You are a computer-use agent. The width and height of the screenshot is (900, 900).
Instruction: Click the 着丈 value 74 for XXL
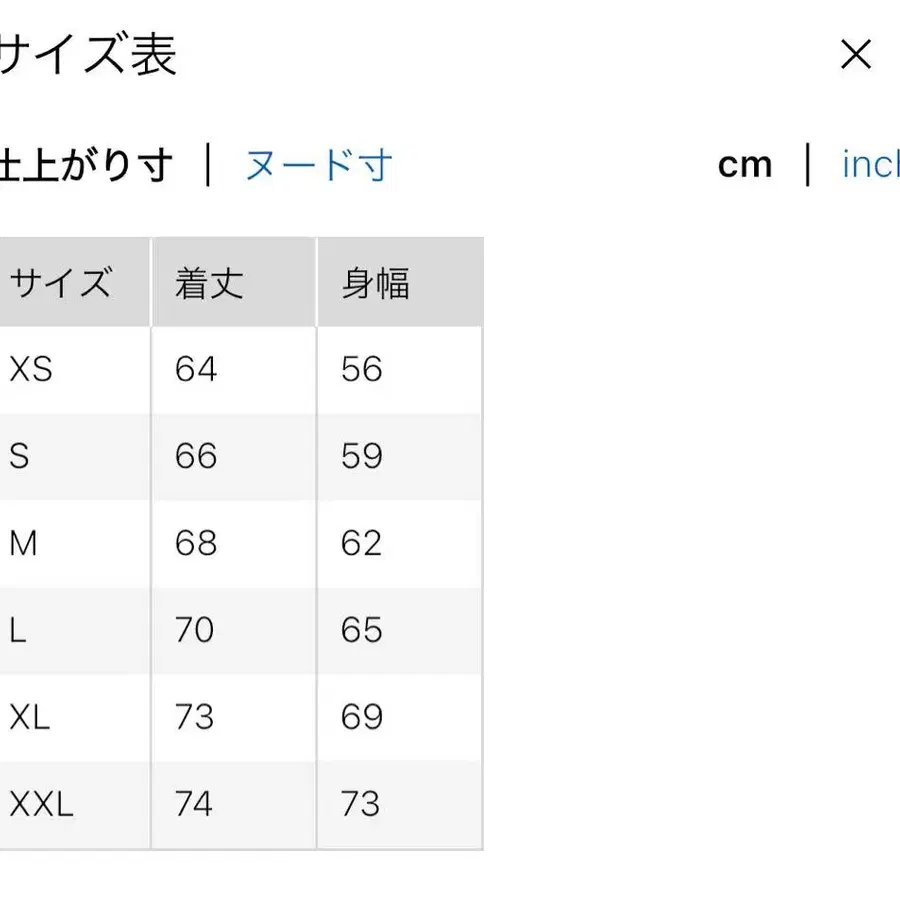coord(194,804)
